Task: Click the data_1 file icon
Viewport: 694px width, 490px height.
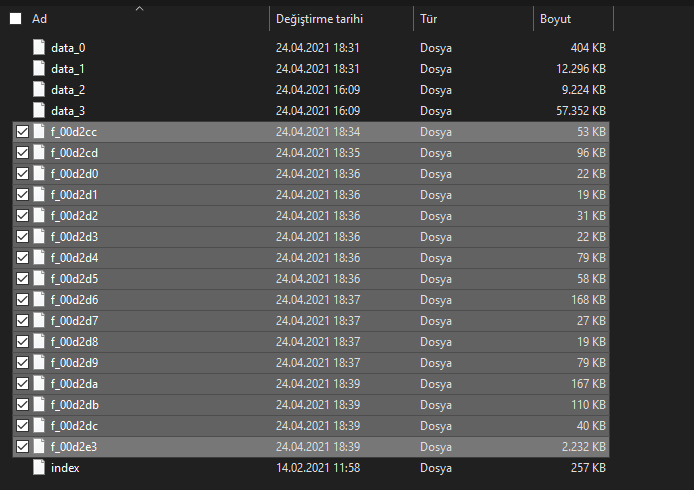Action: 39,69
